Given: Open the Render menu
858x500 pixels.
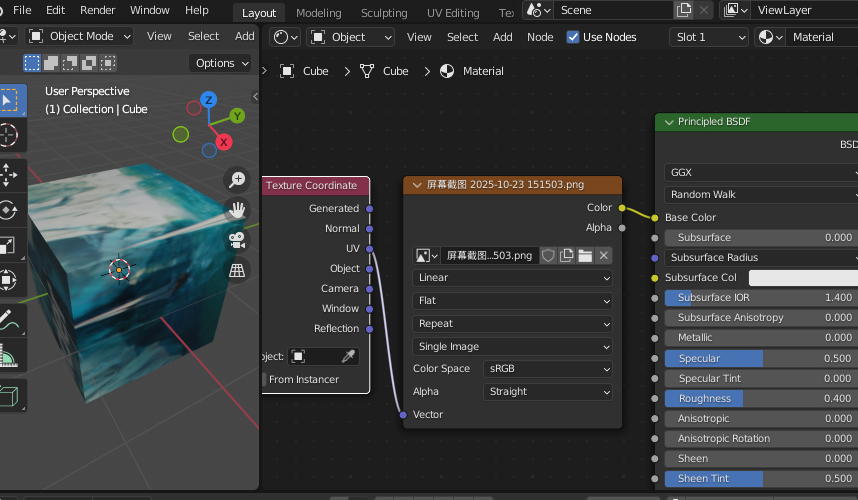Looking at the screenshot, I should [97, 10].
